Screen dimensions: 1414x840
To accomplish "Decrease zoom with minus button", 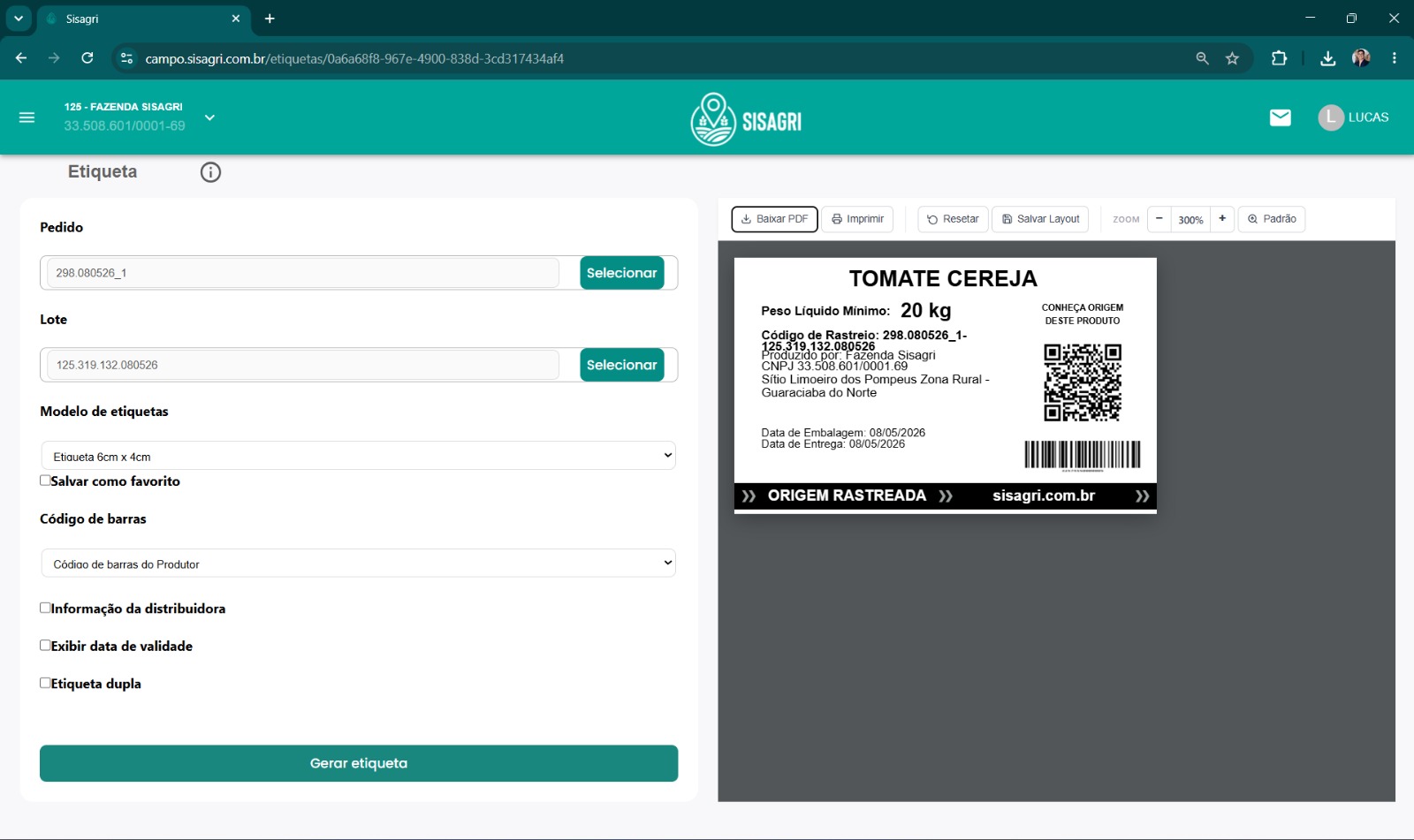I will (x=1159, y=219).
